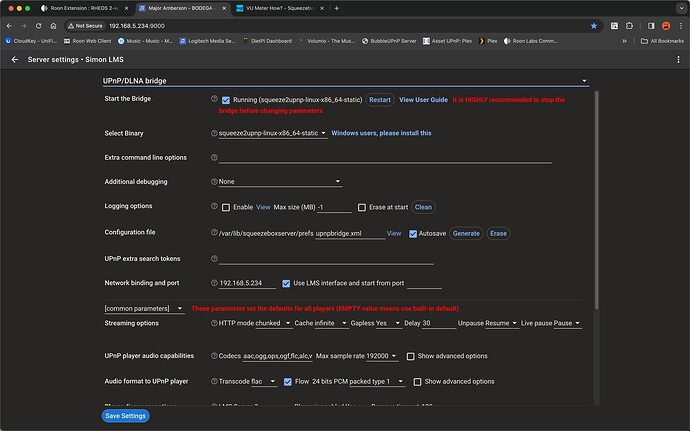Open the Roon Web Client bookmark
The width and height of the screenshot is (690, 431).
point(87,41)
